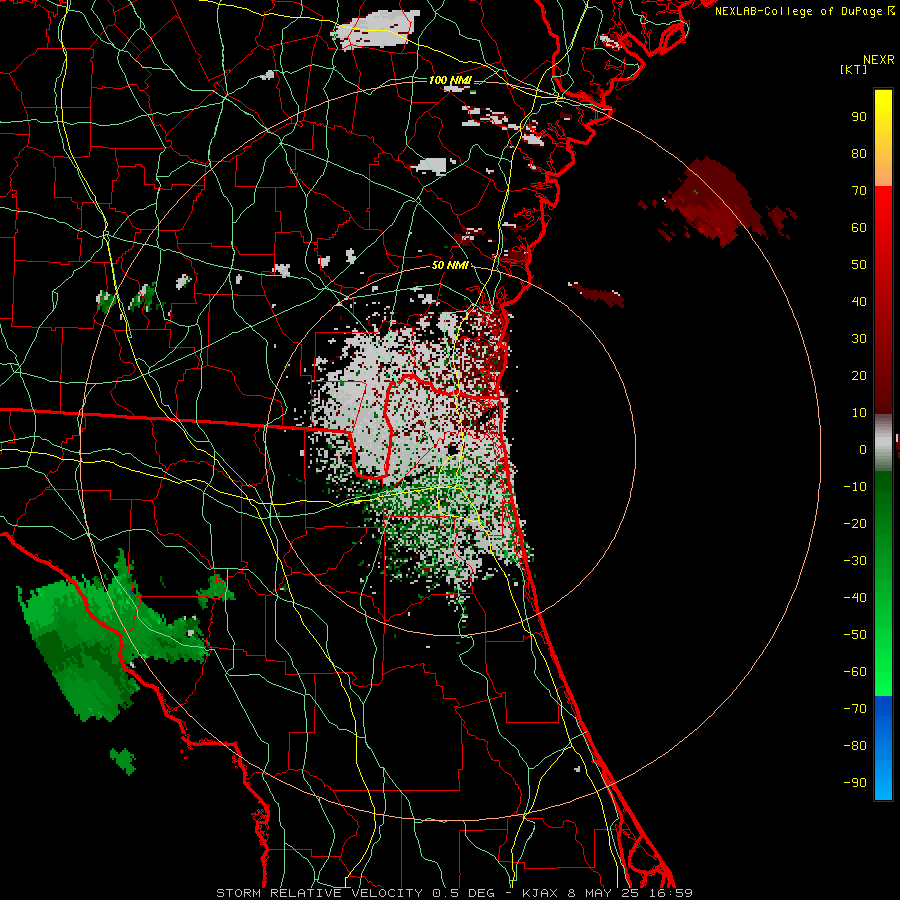Click the -50 value on velocity scale
The image size is (900, 900).
(x=855, y=635)
